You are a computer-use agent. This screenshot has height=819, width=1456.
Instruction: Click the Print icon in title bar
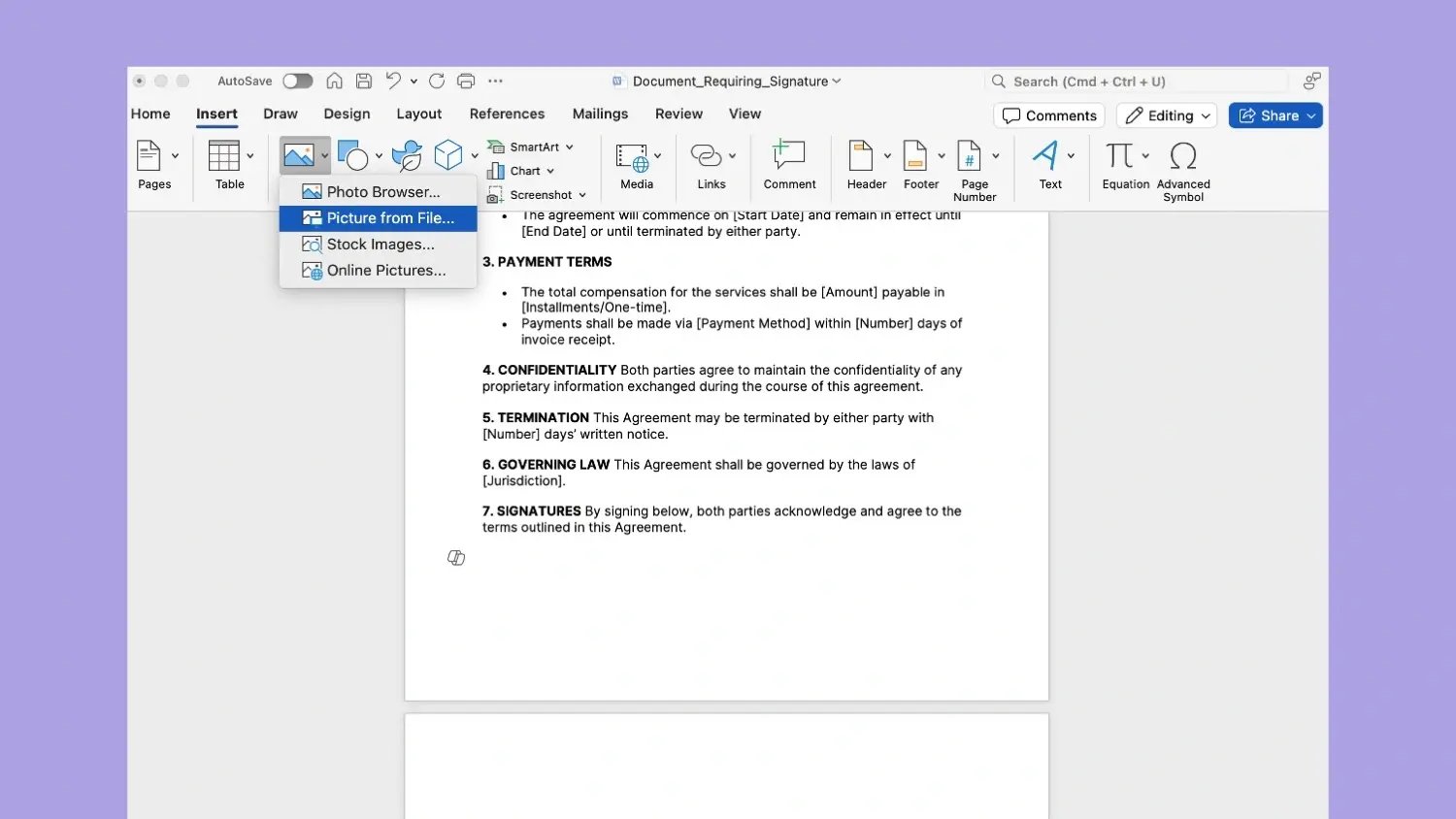tap(466, 82)
